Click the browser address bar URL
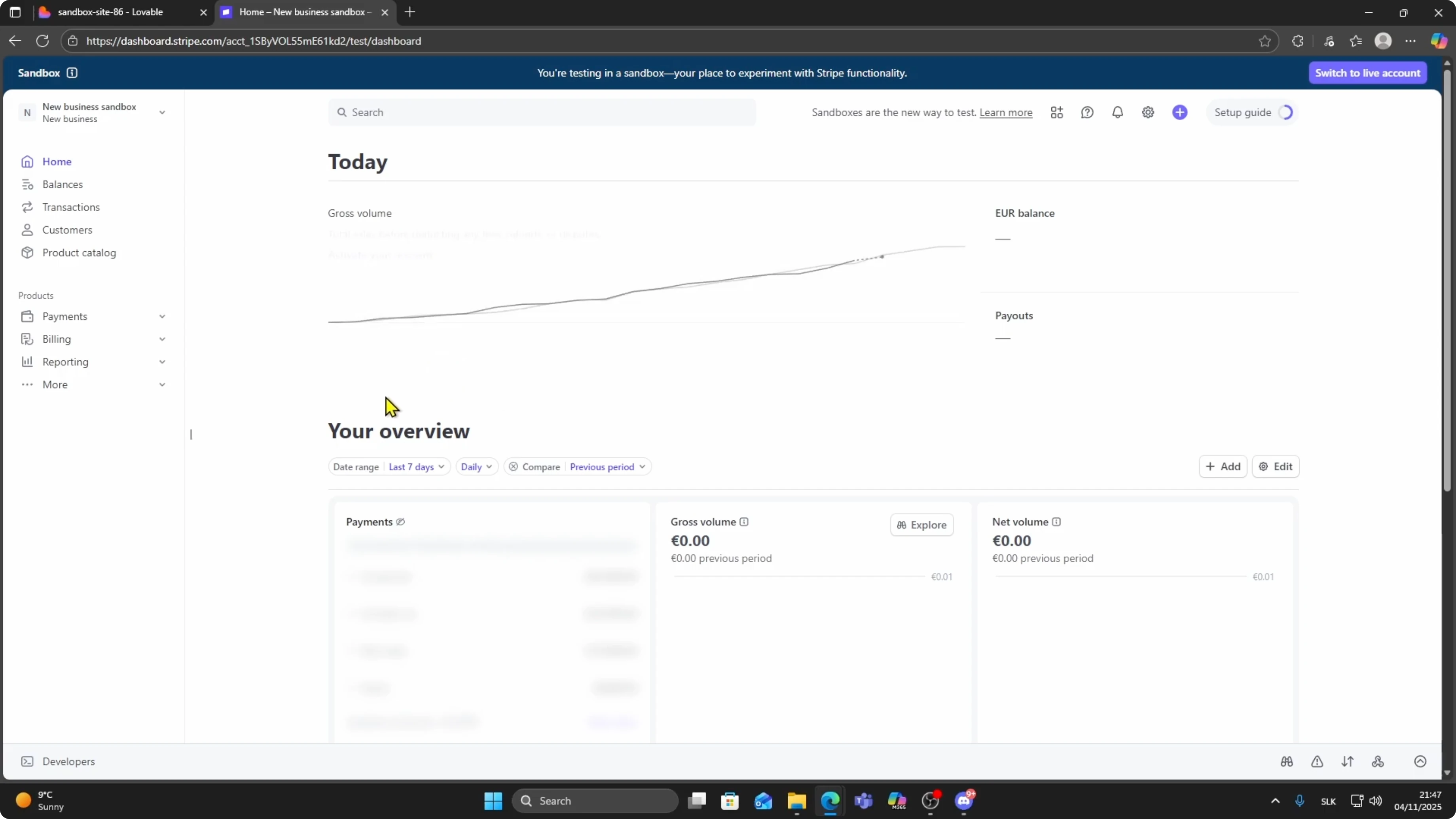Viewport: 1456px width, 819px height. coord(254,41)
